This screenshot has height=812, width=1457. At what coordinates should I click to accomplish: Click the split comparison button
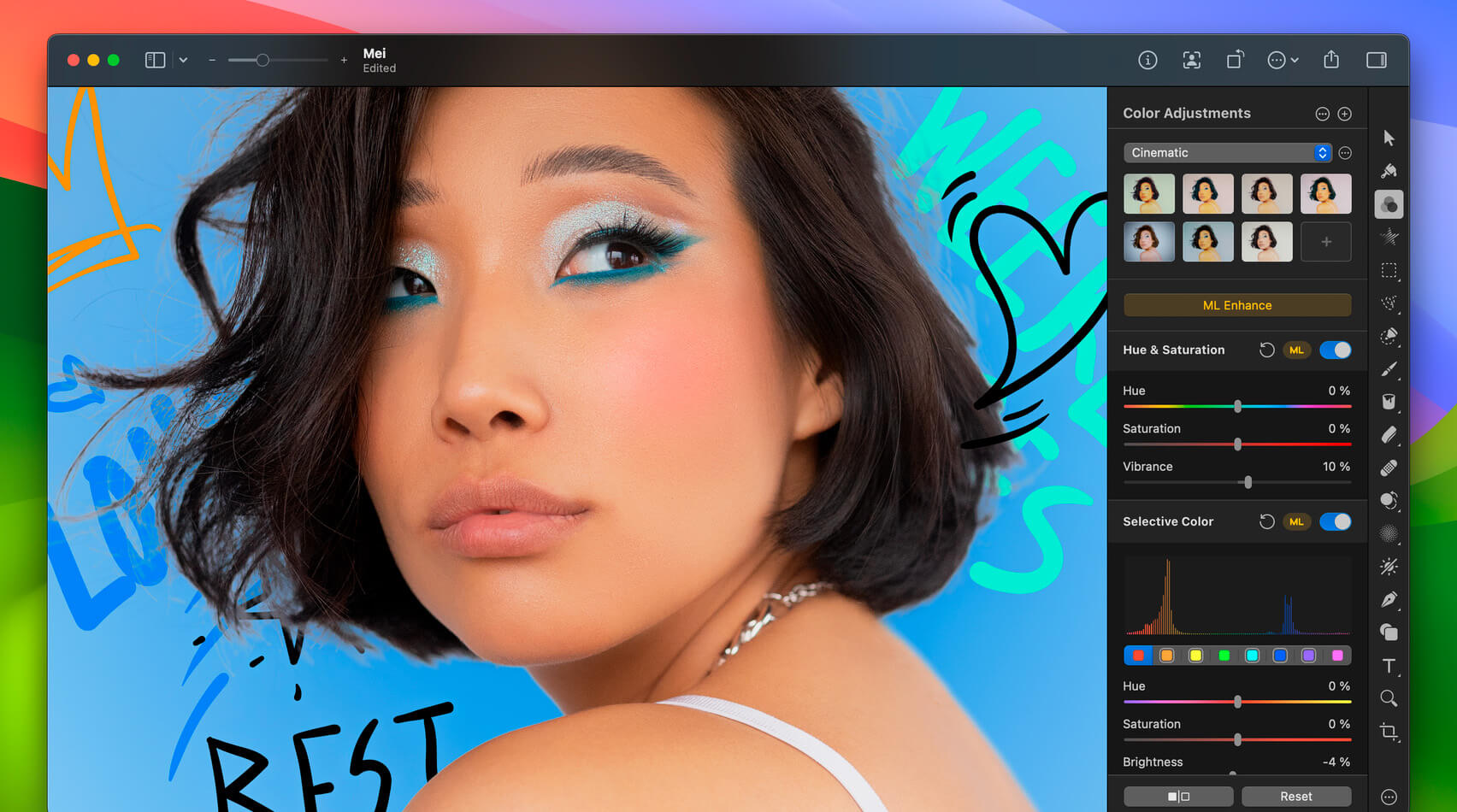[1178, 796]
